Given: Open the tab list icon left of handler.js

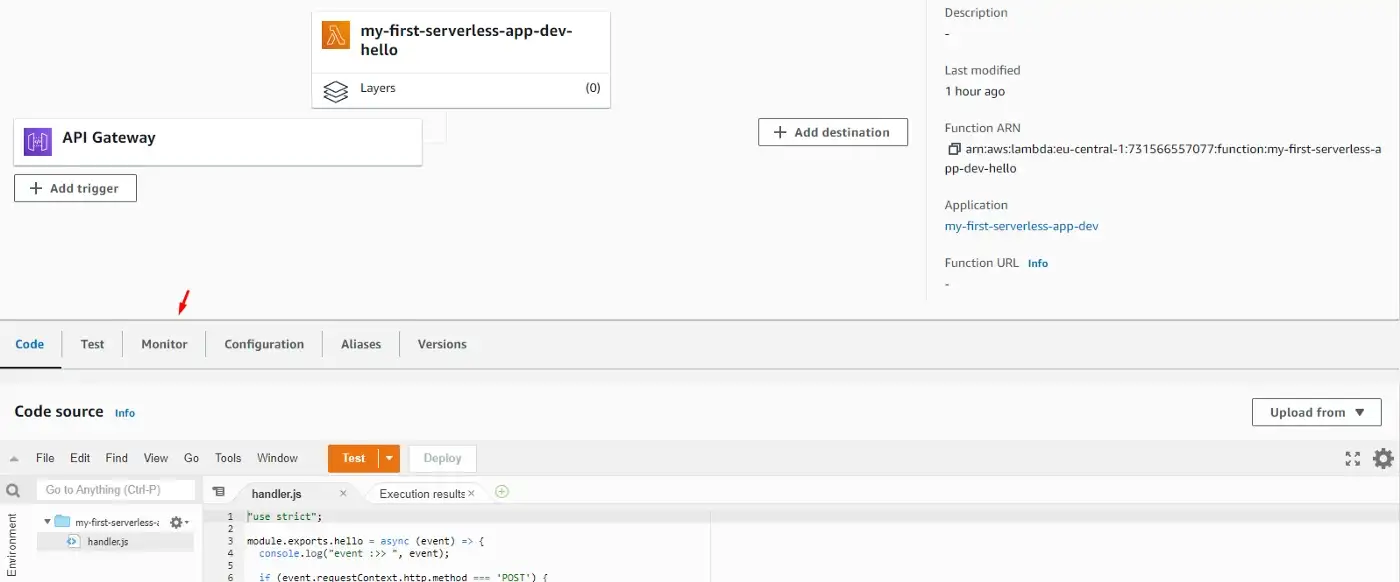Looking at the screenshot, I should (x=218, y=492).
